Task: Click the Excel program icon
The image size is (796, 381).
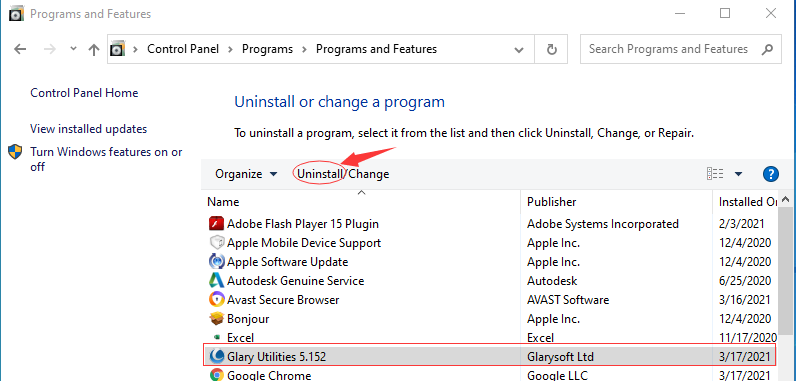Action: (x=217, y=337)
